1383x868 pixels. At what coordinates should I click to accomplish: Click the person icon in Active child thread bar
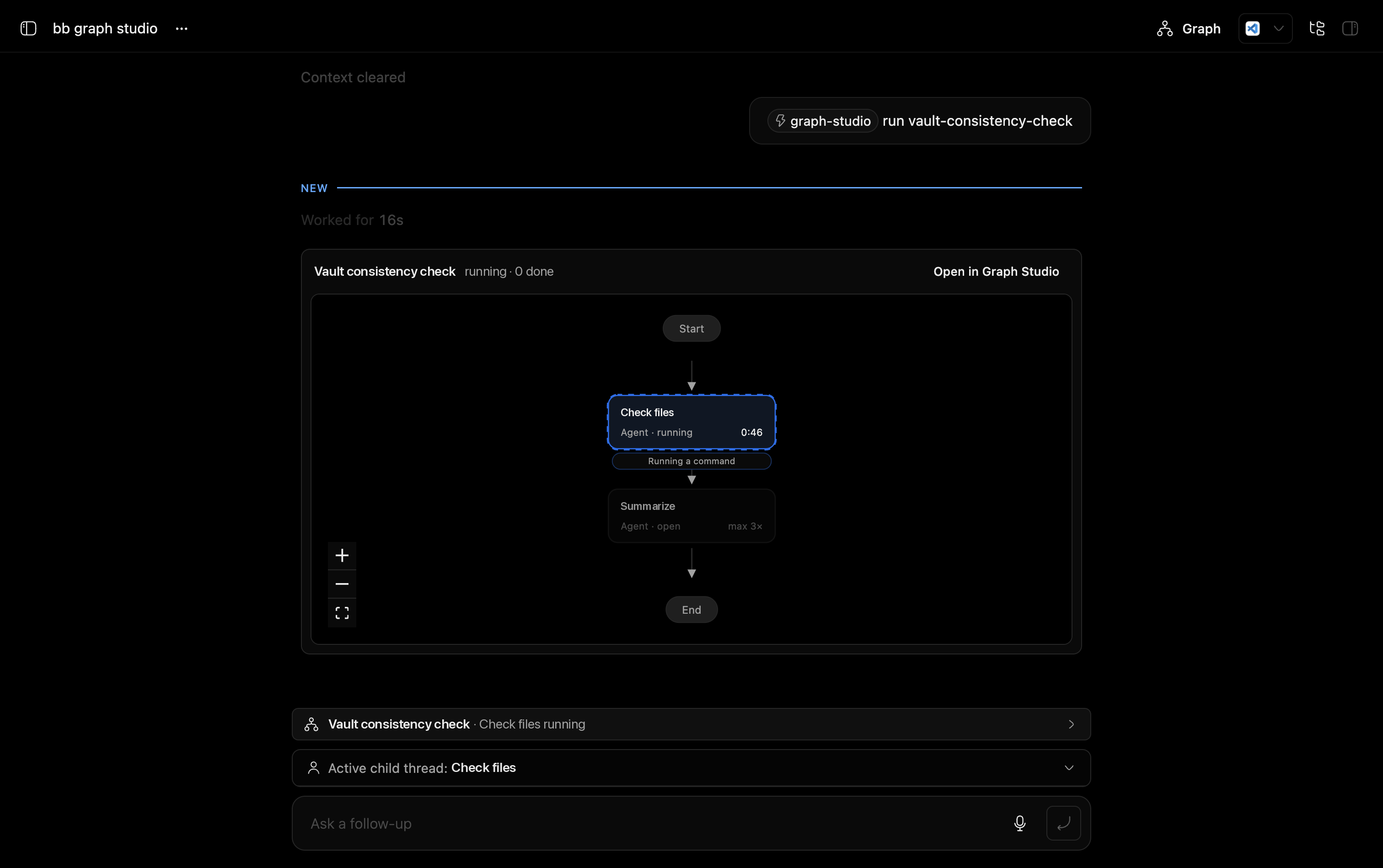click(x=313, y=768)
